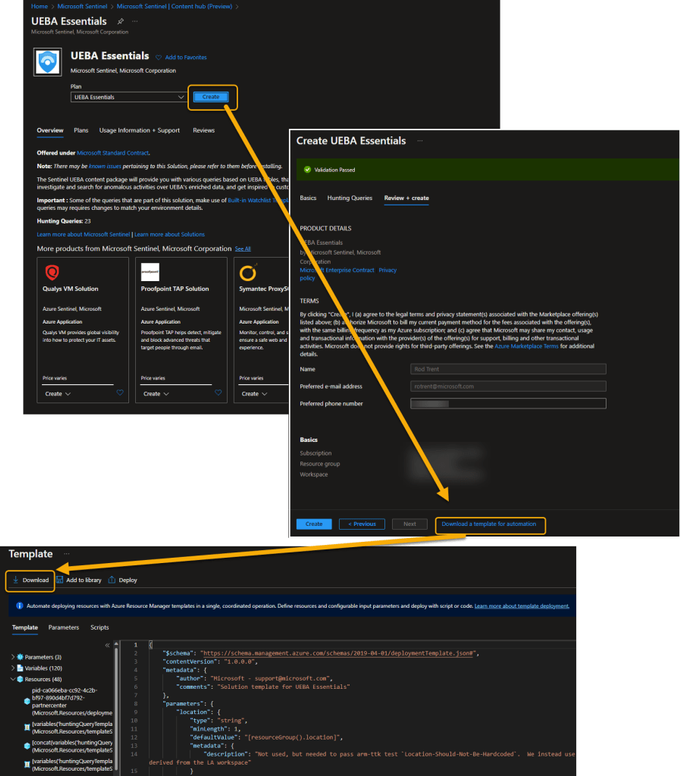
Task: Open the Parameters tab in Template pane
Action: pyautogui.click(x=63, y=628)
